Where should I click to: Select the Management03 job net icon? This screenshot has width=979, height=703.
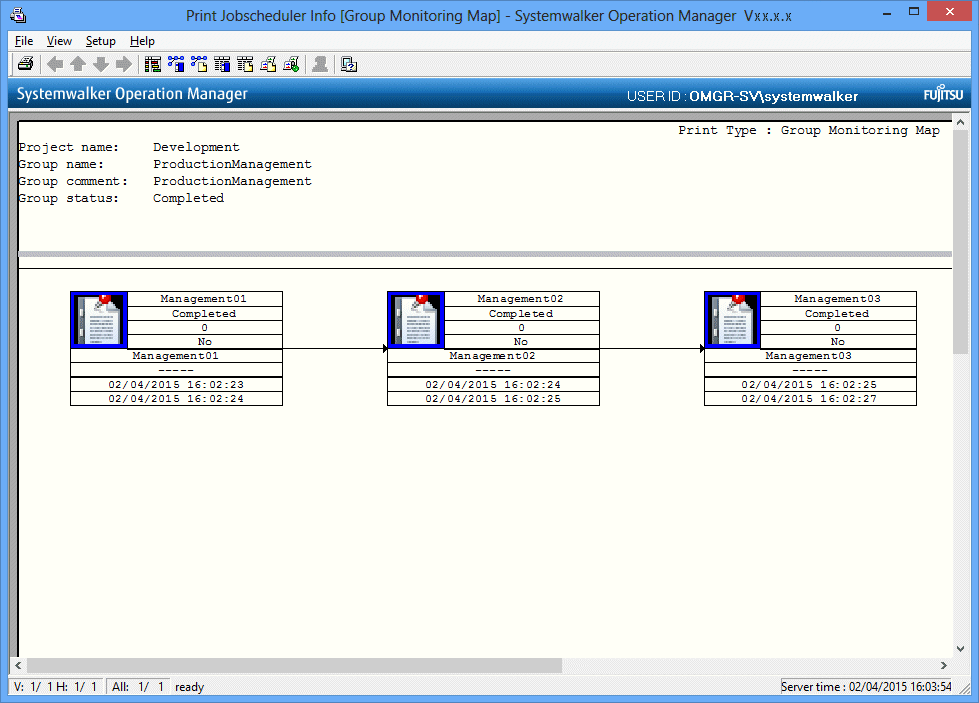click(733, 319)
